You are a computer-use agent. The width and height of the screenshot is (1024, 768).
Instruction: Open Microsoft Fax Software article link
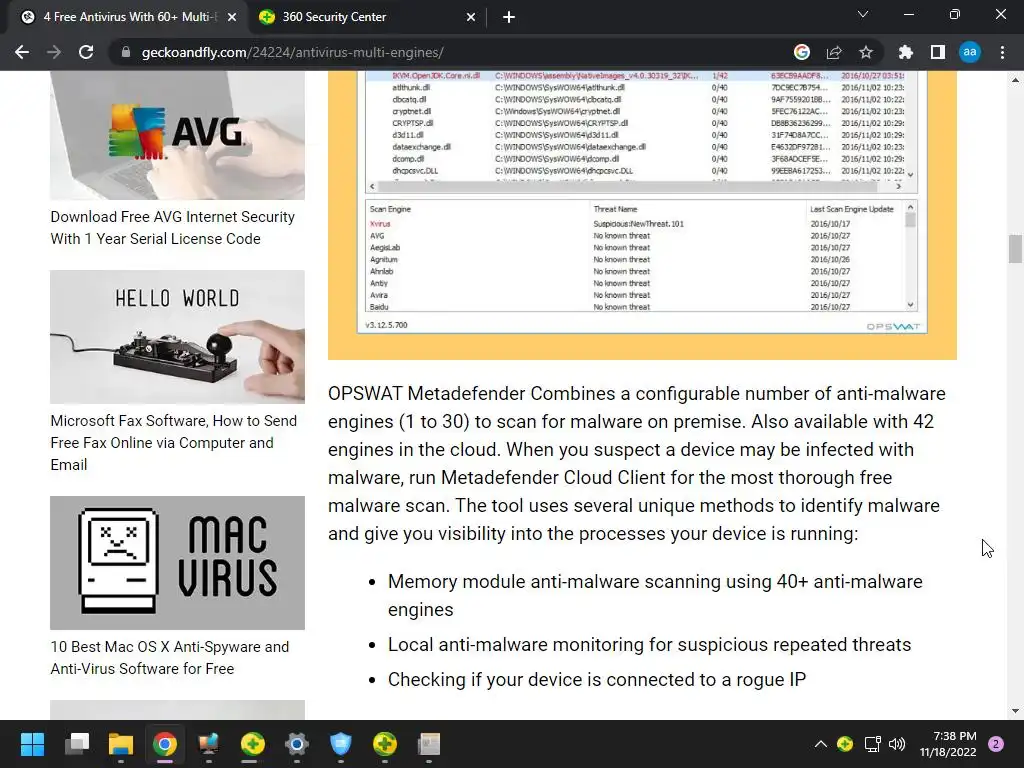(174, 442)
